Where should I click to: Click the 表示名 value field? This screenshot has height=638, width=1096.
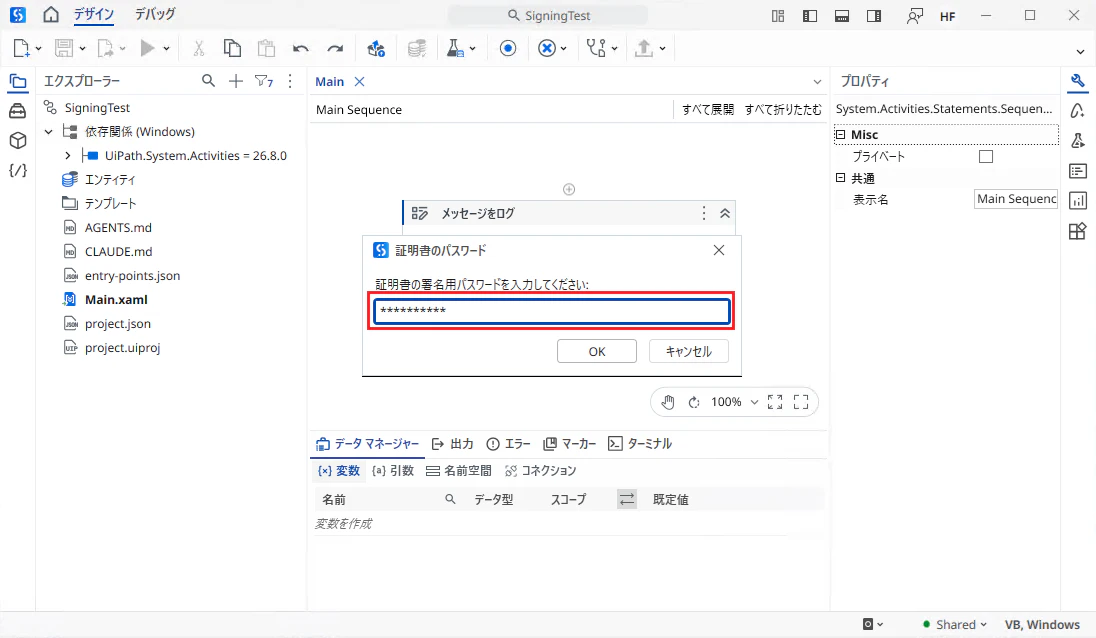(1016, 199)
